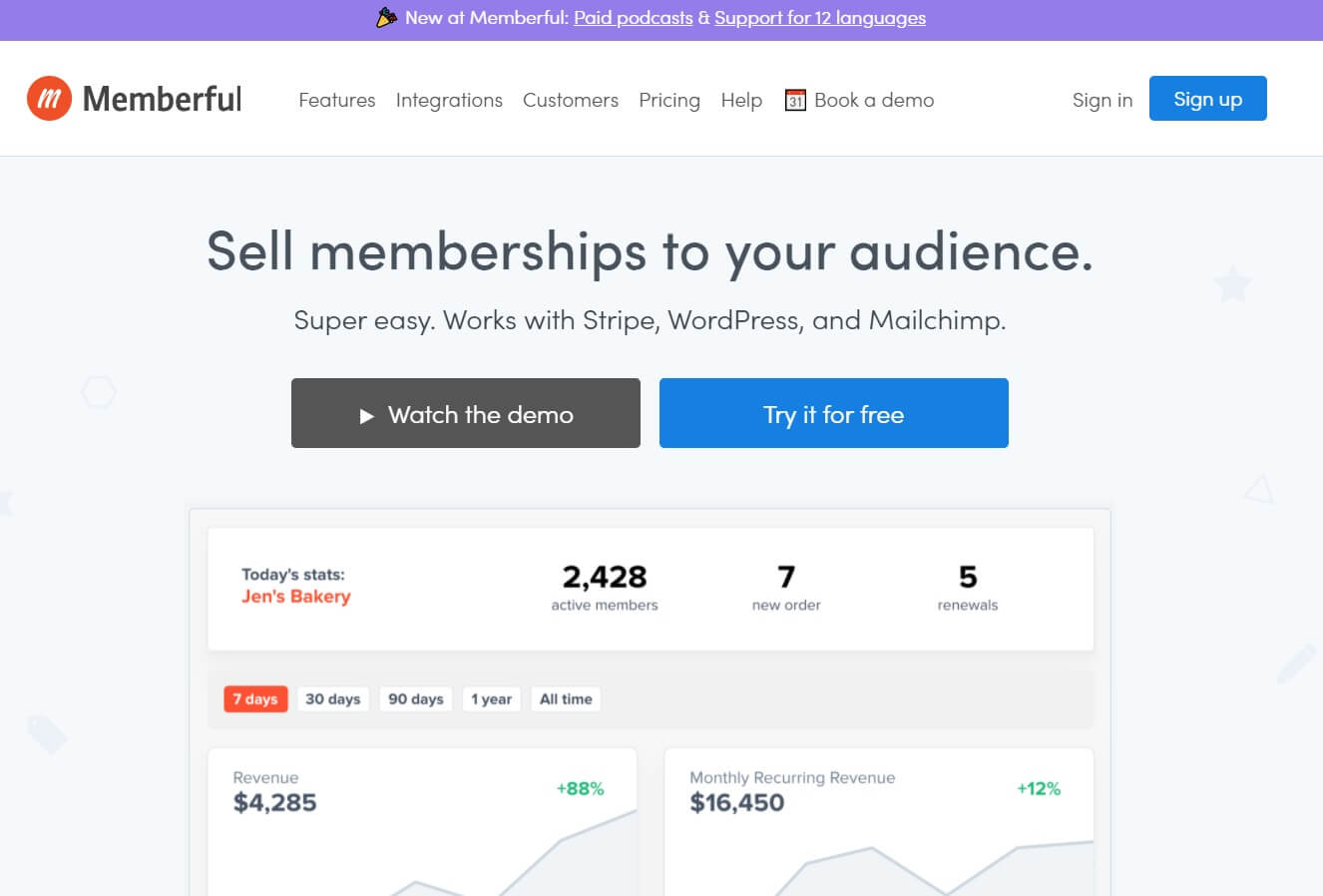Click the blue Sign up button

[x=1208, y=99]
